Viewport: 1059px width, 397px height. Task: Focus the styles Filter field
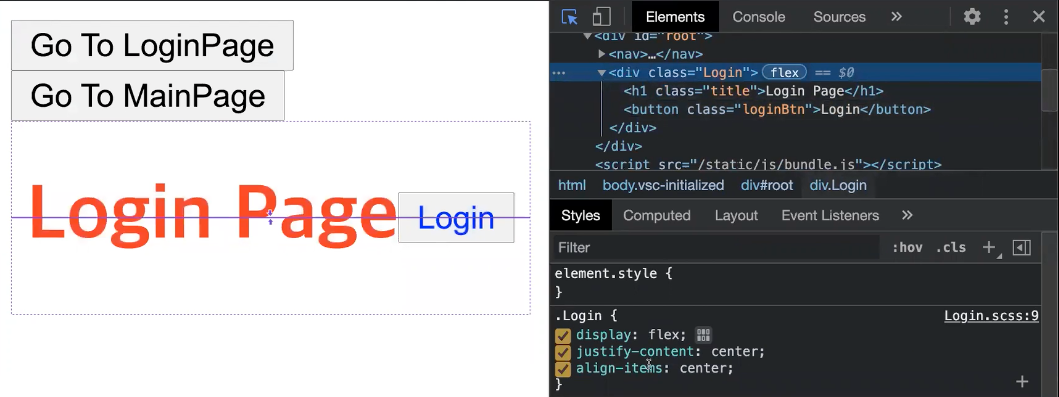716,248
